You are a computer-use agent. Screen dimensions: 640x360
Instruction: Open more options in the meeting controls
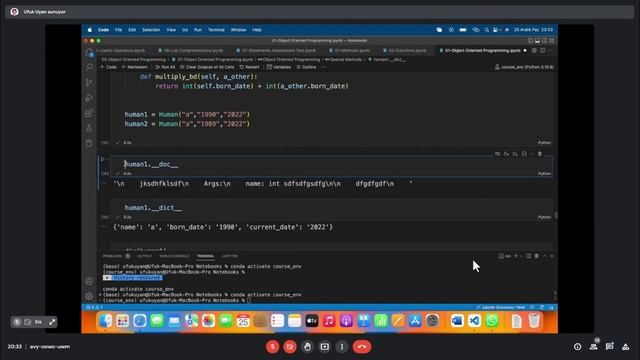342,347
